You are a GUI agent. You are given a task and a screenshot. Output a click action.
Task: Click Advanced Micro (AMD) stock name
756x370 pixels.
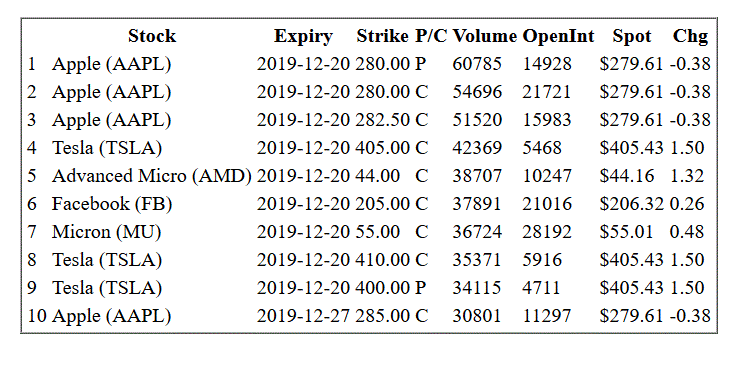click(x=152, y=176)
